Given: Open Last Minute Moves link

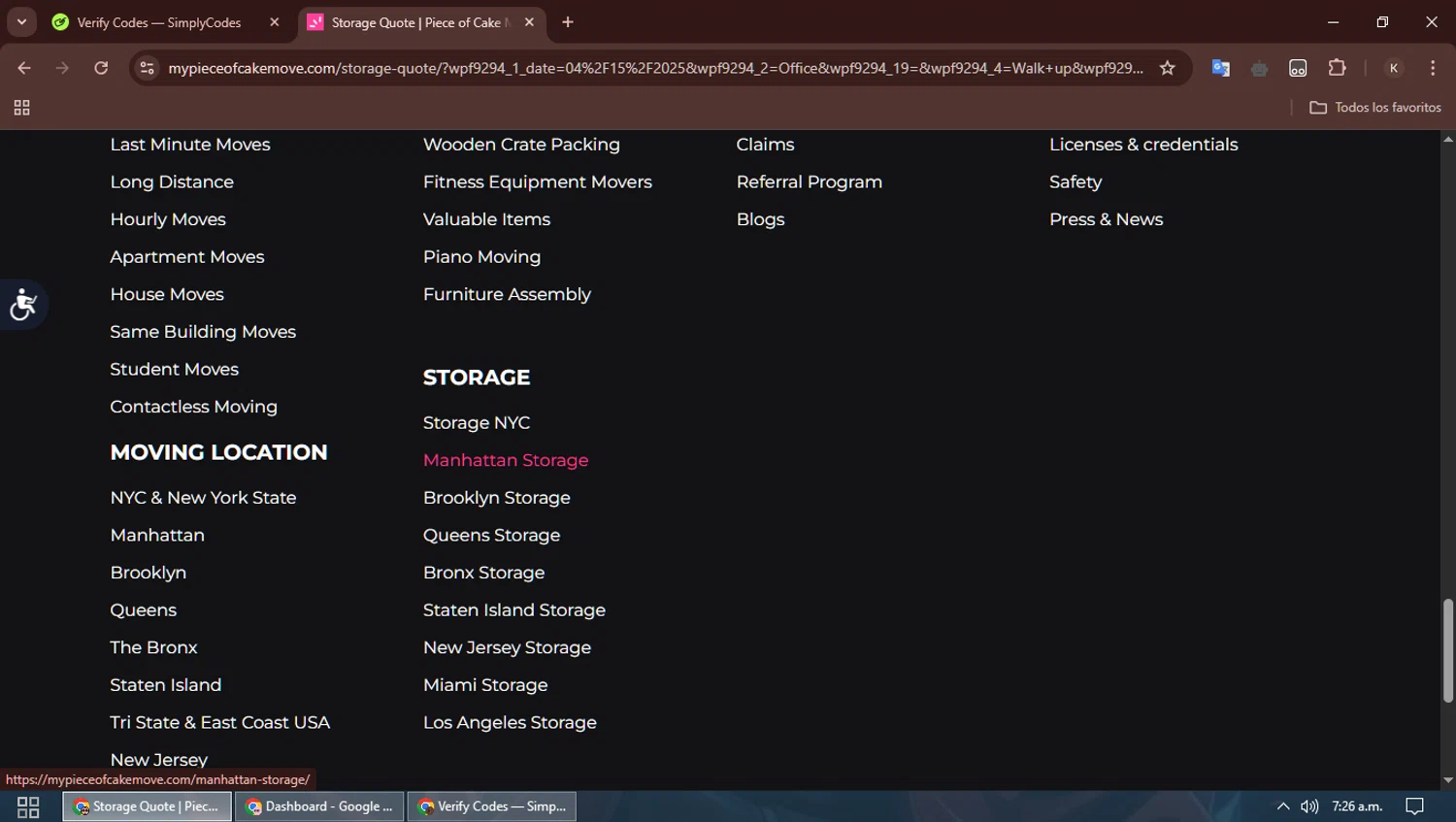Looking at the screenshot, I should click(190, 145).
